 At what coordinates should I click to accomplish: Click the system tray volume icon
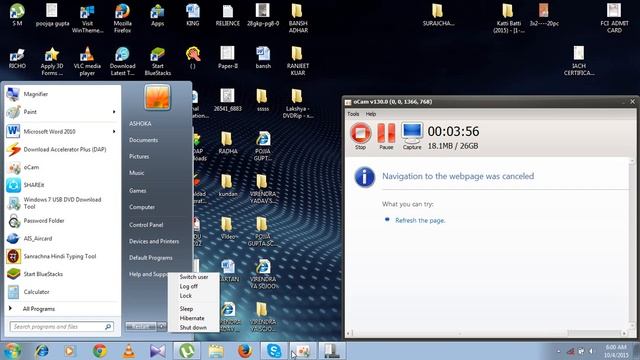[x=591, y=351]
